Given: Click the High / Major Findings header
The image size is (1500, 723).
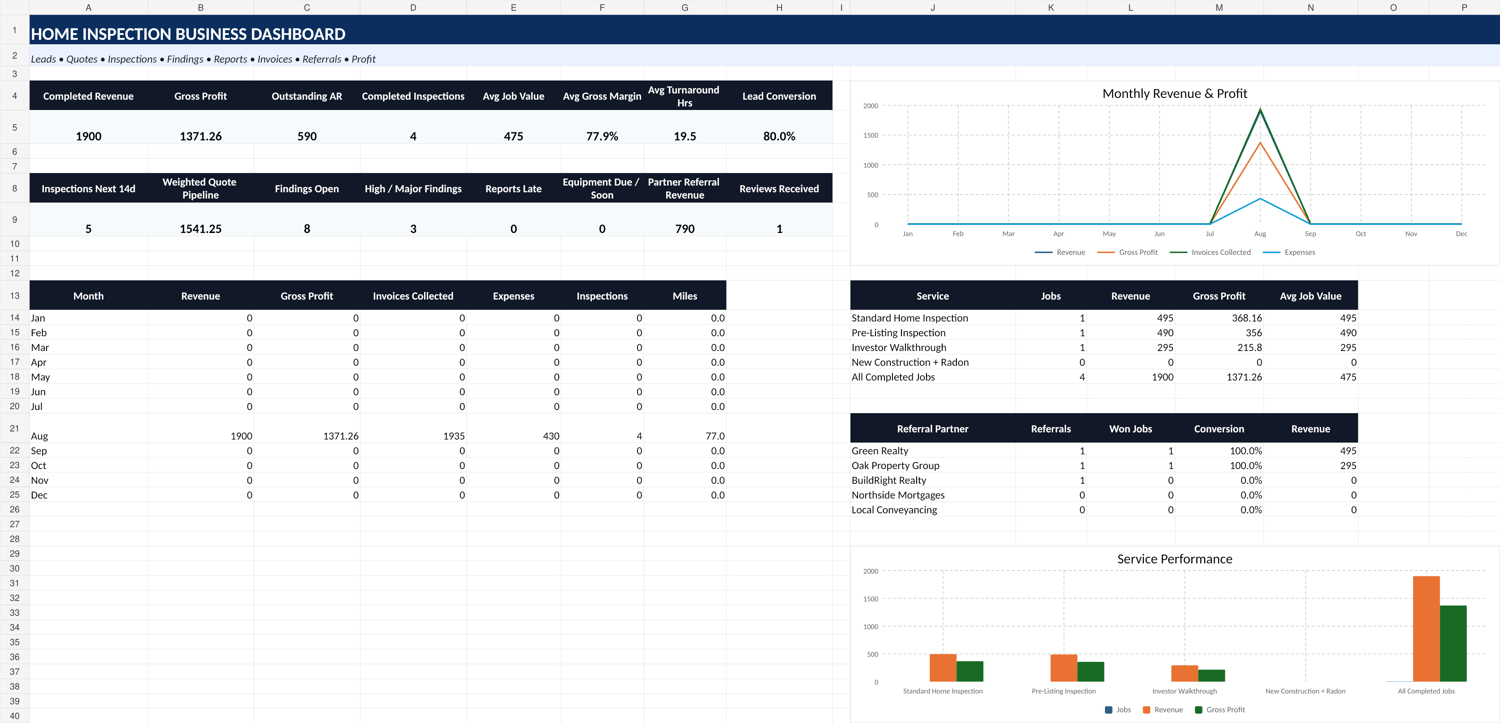Looking at the screenshot, I should point(413,188).
